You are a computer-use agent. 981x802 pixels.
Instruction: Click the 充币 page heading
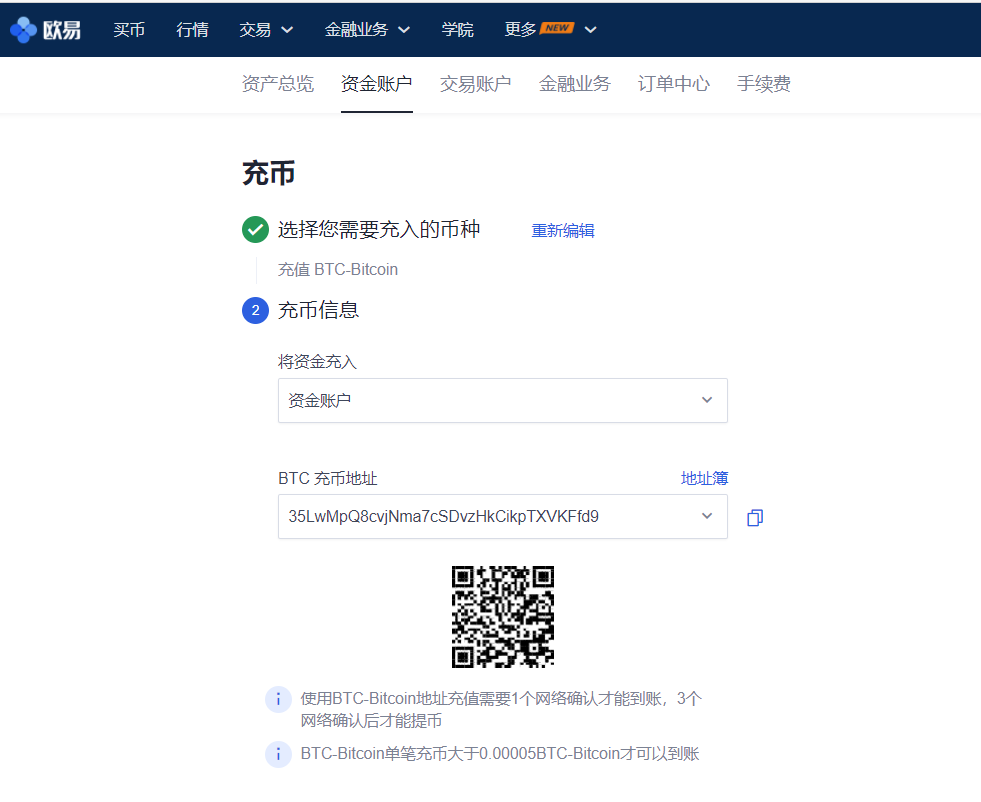click(x=268, y=173)
